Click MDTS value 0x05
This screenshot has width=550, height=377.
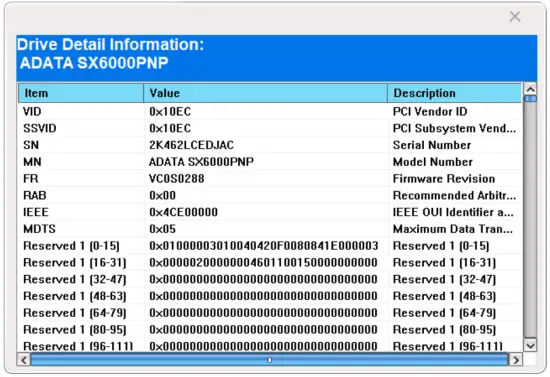[x=162, y=229]
